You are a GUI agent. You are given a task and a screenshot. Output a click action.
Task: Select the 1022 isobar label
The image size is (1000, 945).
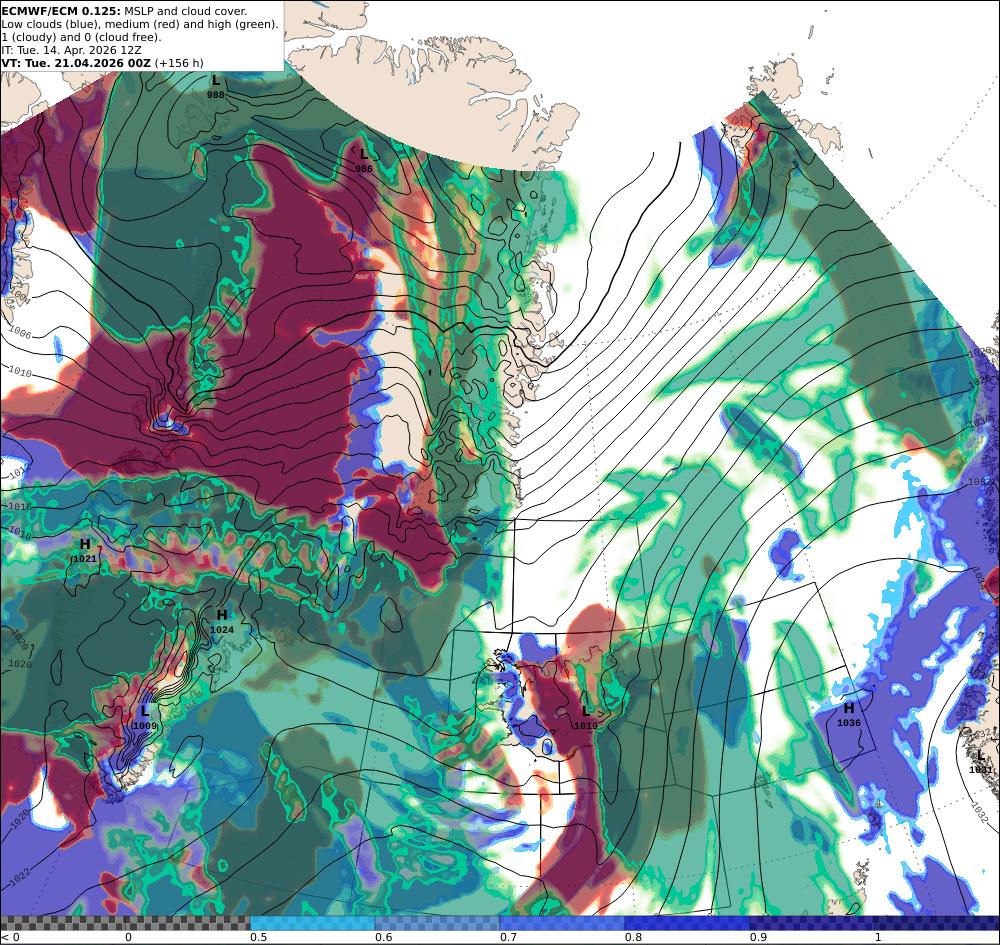tap(19, 878)
